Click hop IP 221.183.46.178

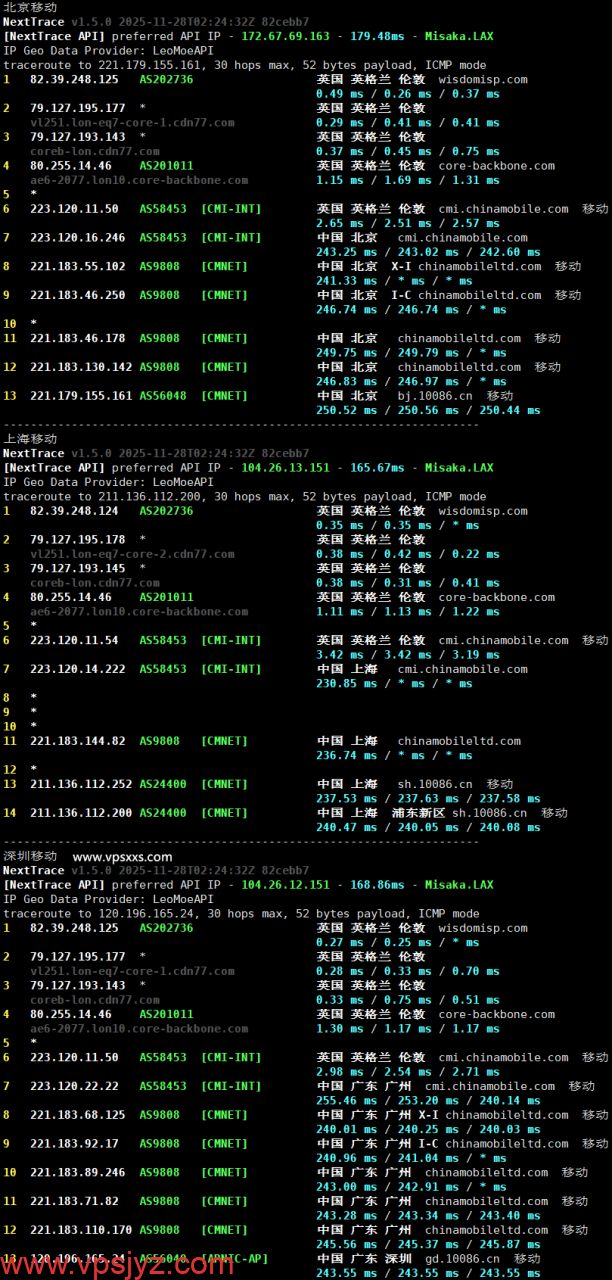(x=78, y=339)
